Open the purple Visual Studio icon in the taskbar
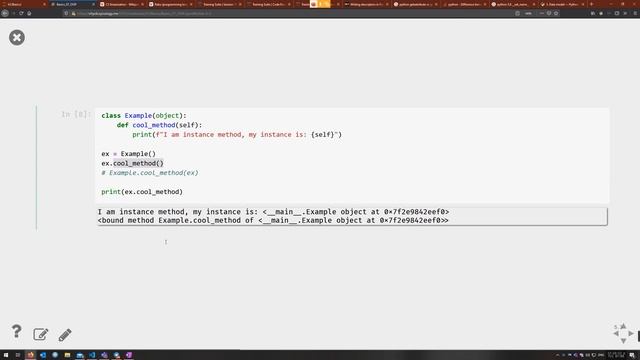 129,355
